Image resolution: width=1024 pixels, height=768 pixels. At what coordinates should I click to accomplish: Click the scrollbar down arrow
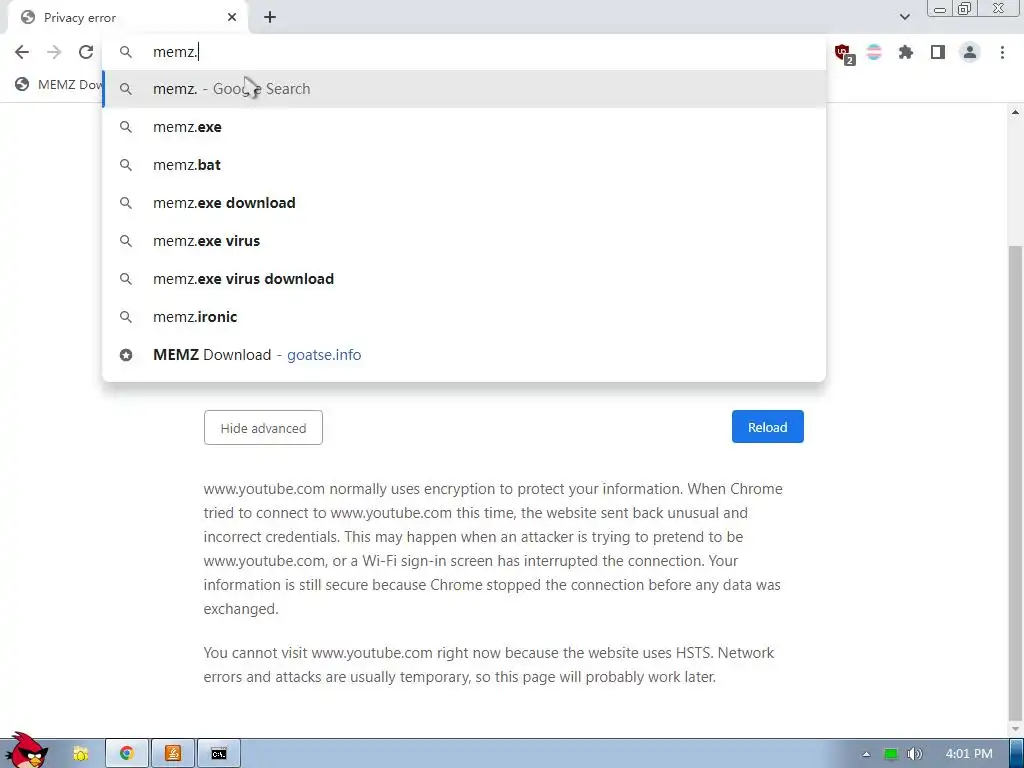click(1016, 728)
